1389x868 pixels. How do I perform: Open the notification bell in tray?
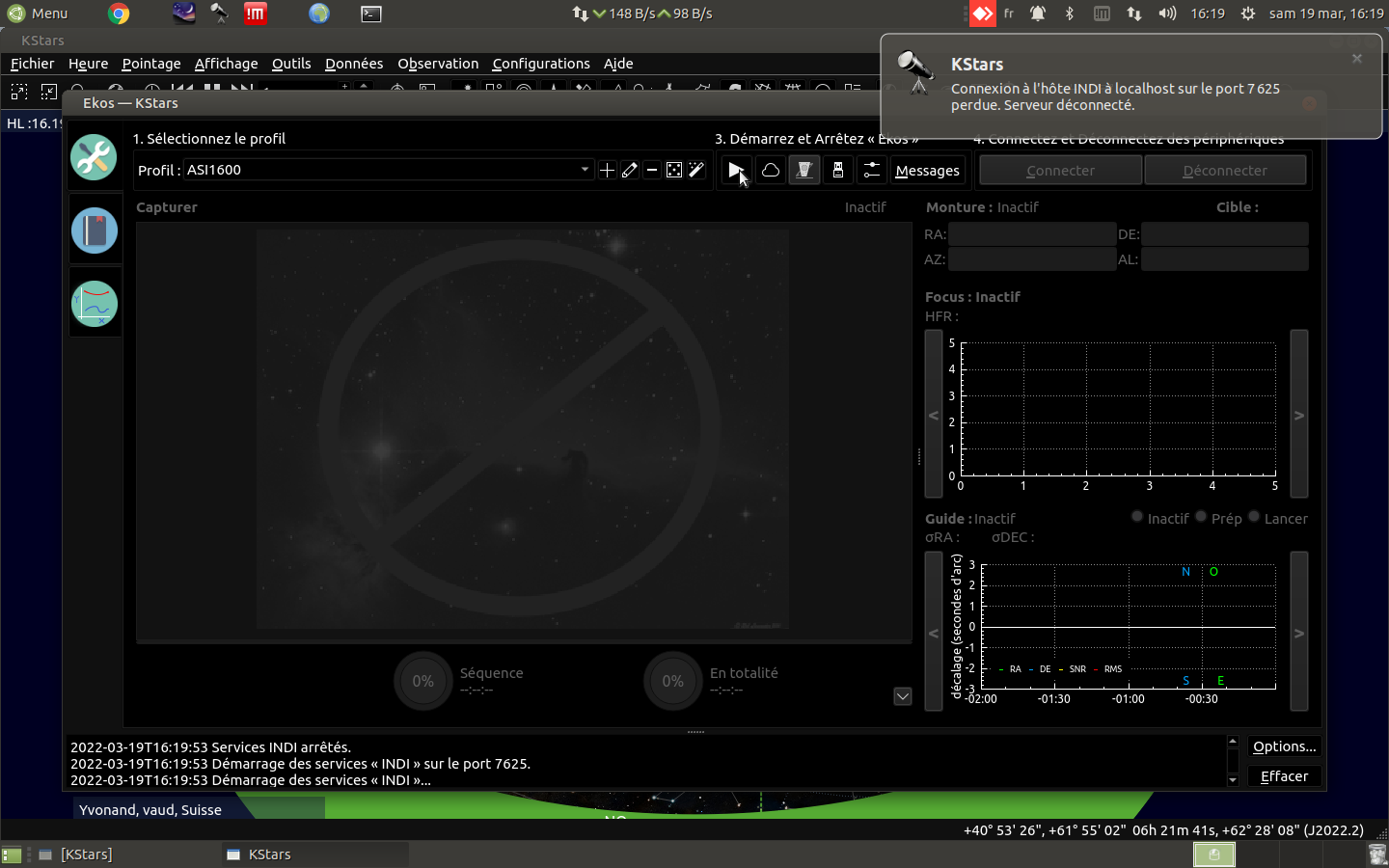point(1038,14)
